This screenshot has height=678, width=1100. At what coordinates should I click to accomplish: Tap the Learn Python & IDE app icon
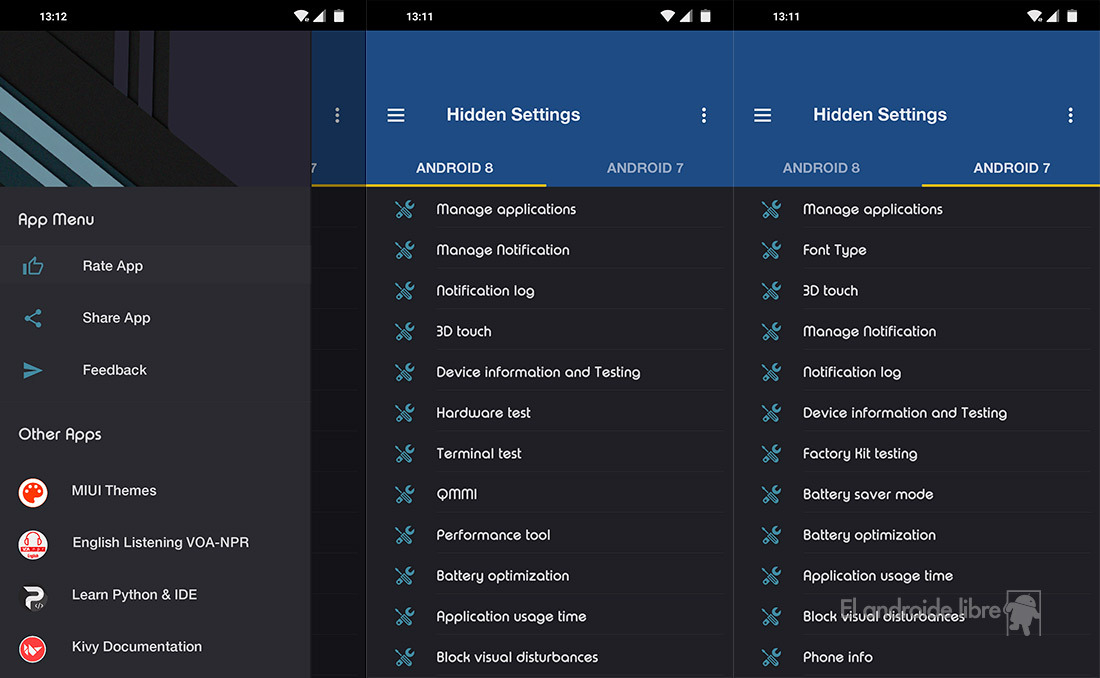[33, 596]
